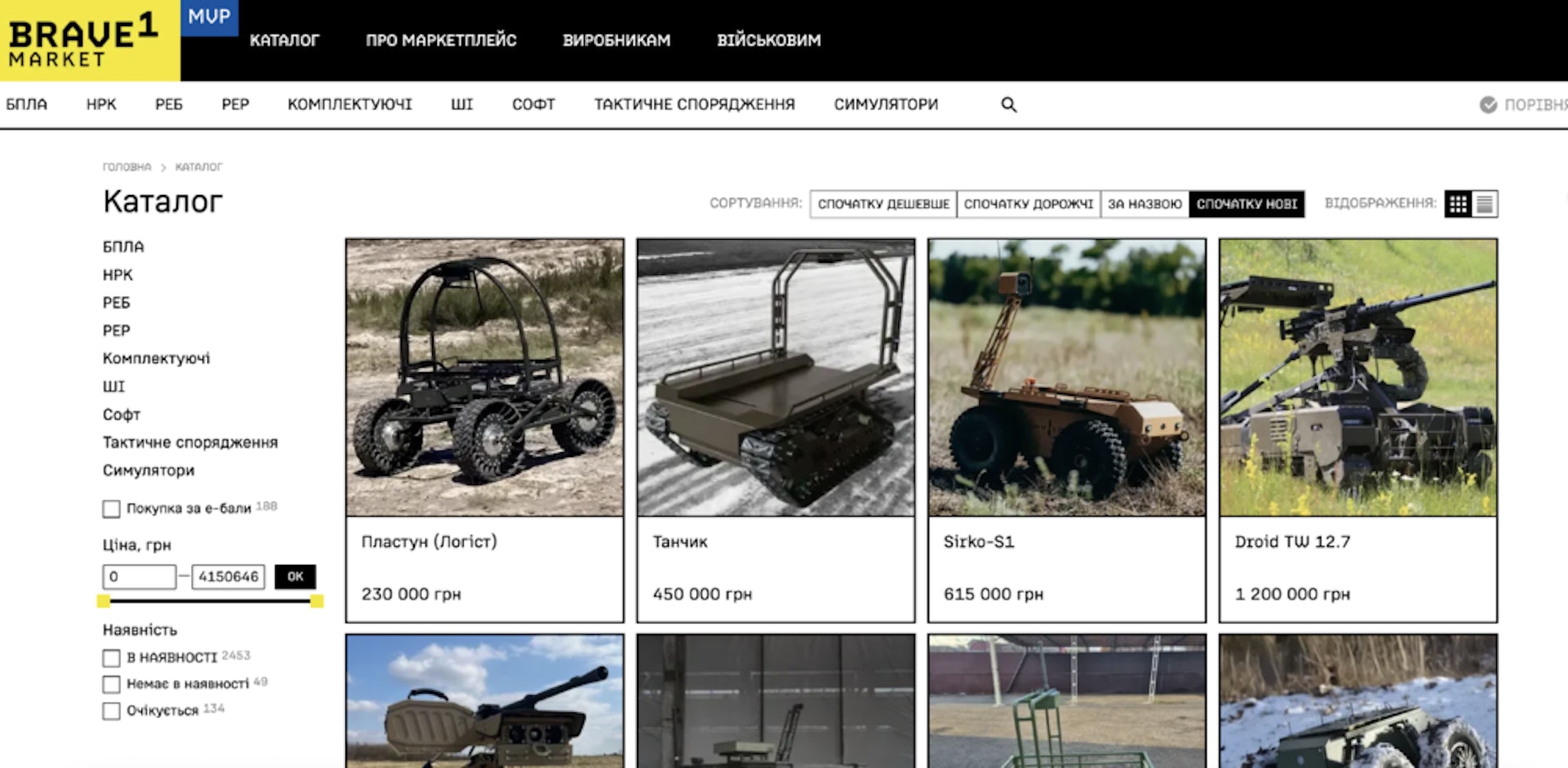Viewport: 1568px width, 768px height.
Task: Switch to list view display
Action: tap(1485, 204)
